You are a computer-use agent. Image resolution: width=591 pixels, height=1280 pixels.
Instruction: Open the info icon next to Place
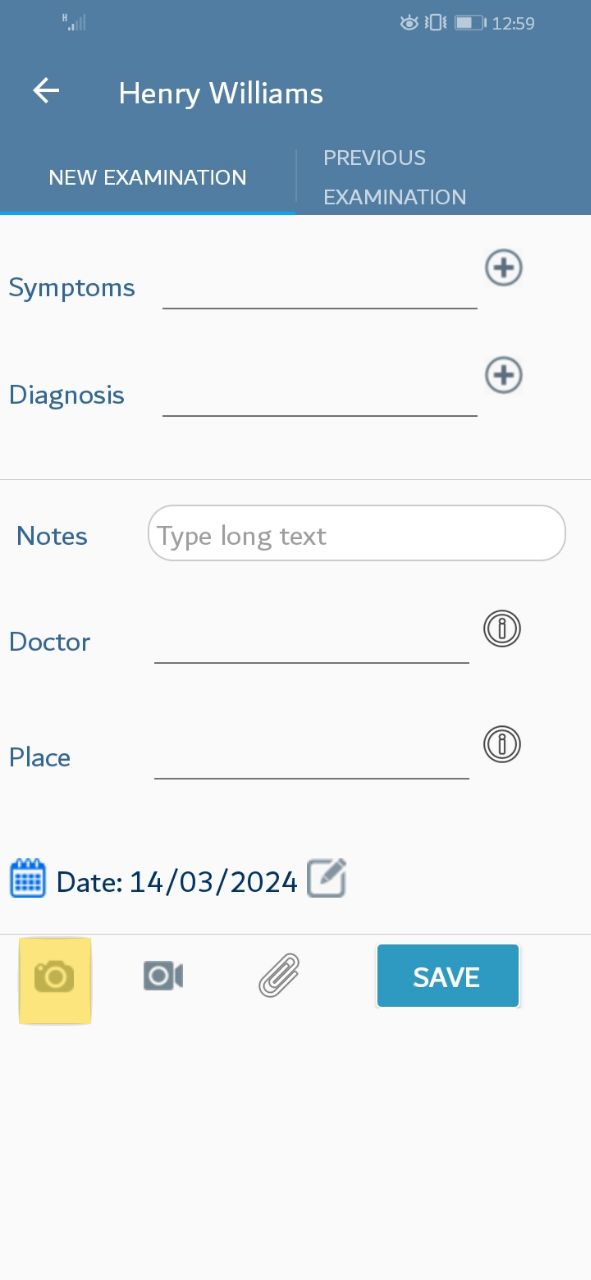503,745
